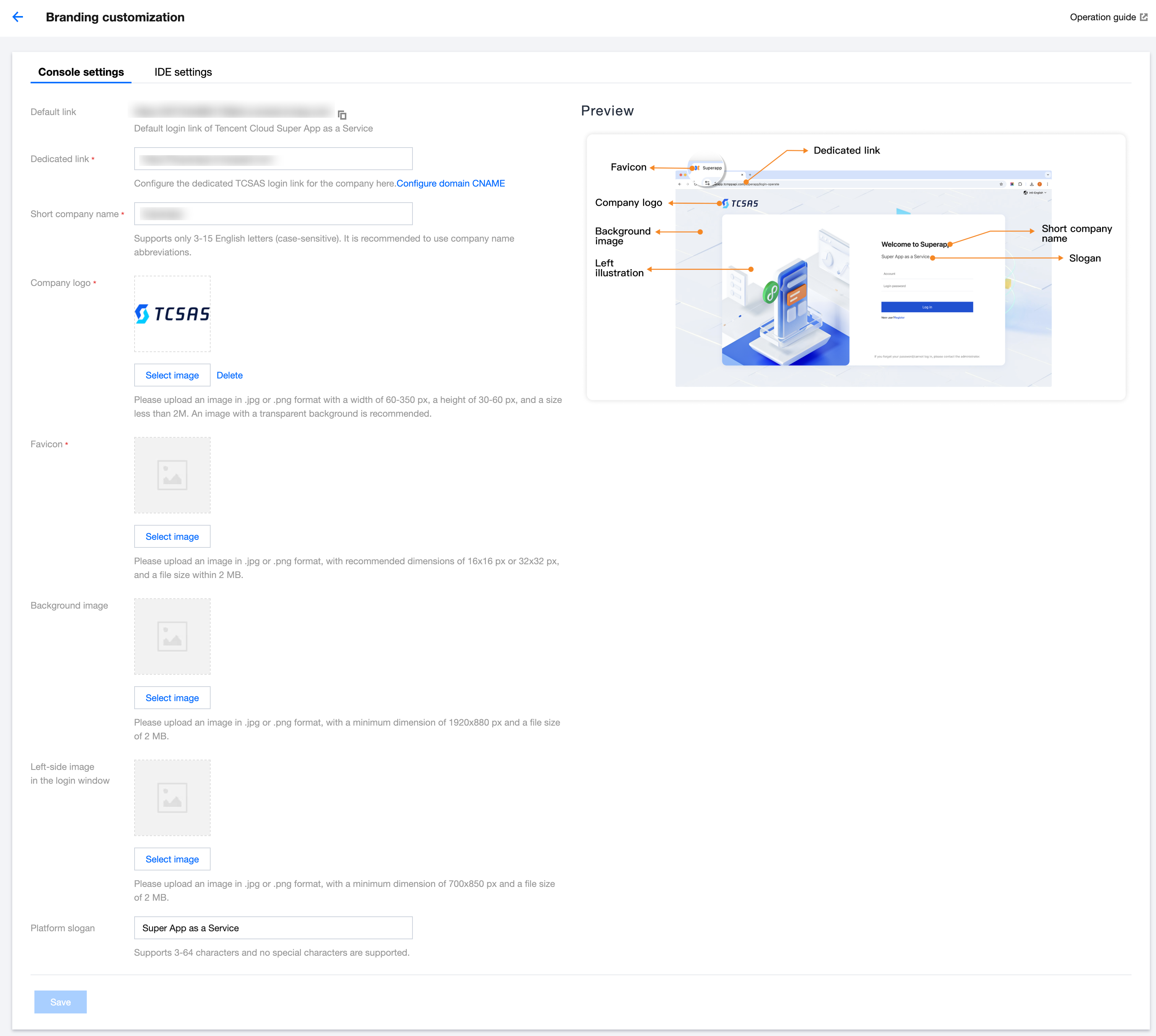The height and width of the screenshot is (1036, 1156).
Task: Click into the Platform slogan field
Action: click(x=273, y=928)
